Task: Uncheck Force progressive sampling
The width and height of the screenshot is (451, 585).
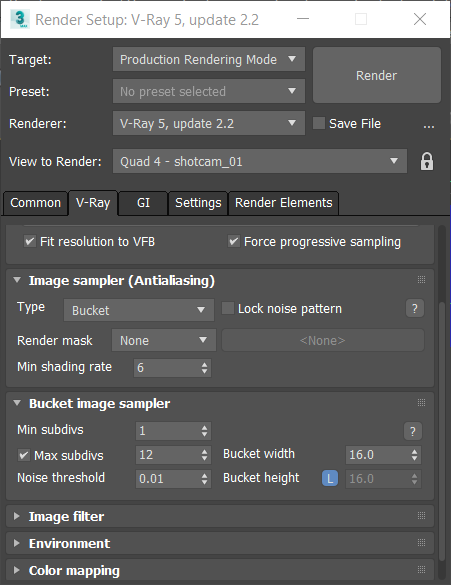Action: [x=234, y=241]
